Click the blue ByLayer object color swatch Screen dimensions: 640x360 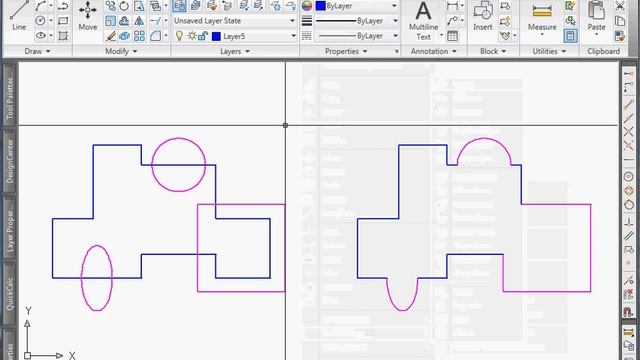tap(320, 6)
